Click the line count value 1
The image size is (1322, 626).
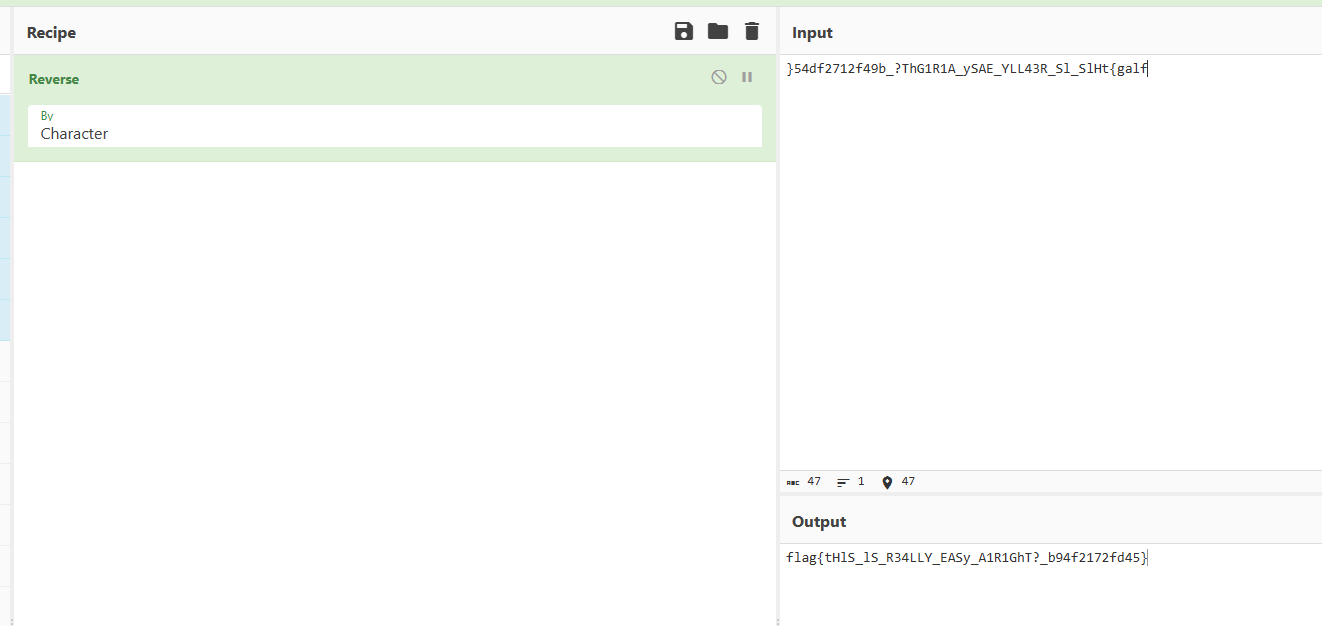(x=861, y=482)
